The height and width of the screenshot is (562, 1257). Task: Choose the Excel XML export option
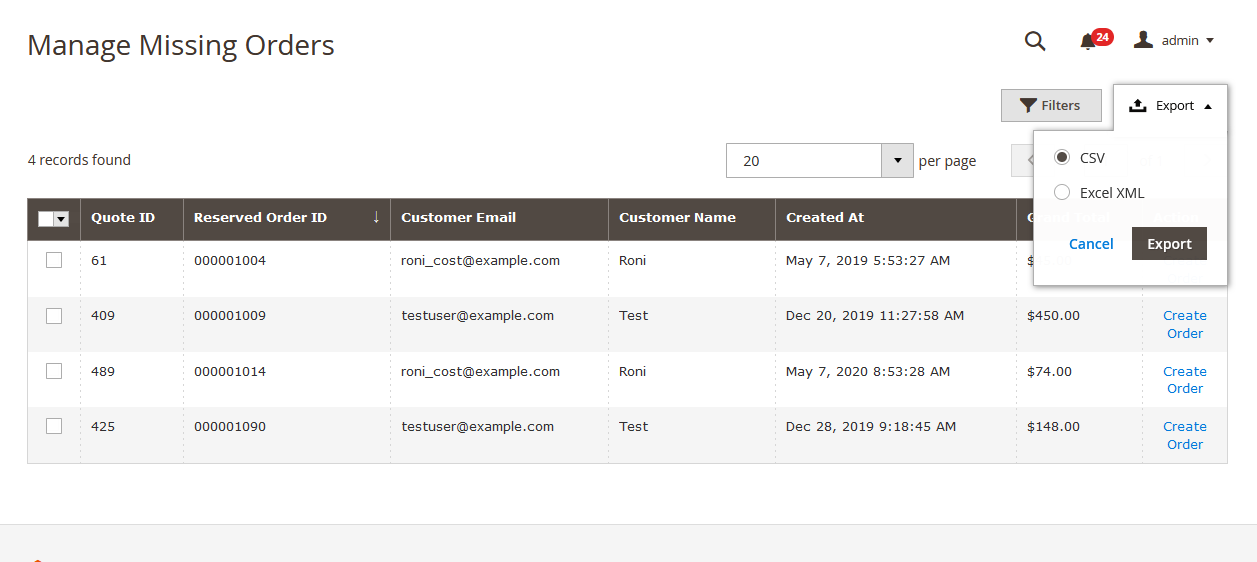1062,193
